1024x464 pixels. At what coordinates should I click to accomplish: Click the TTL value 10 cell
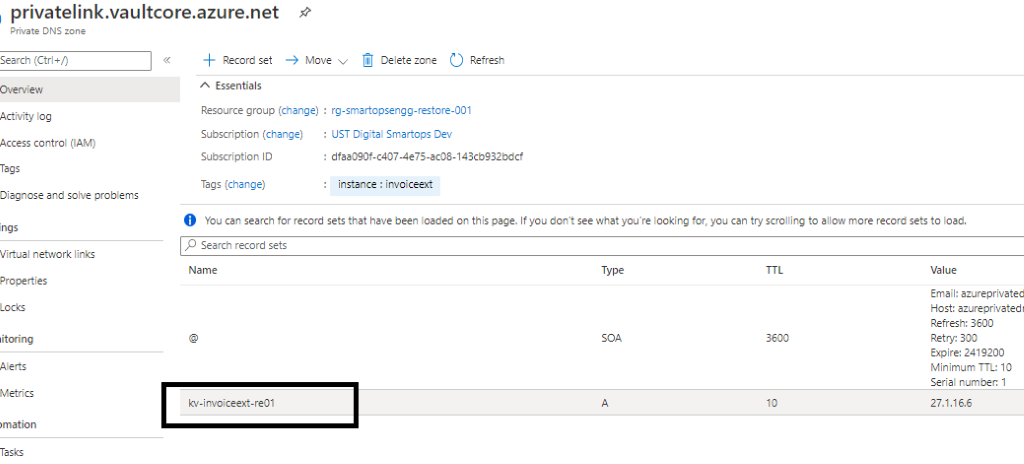tap(771, 403)
